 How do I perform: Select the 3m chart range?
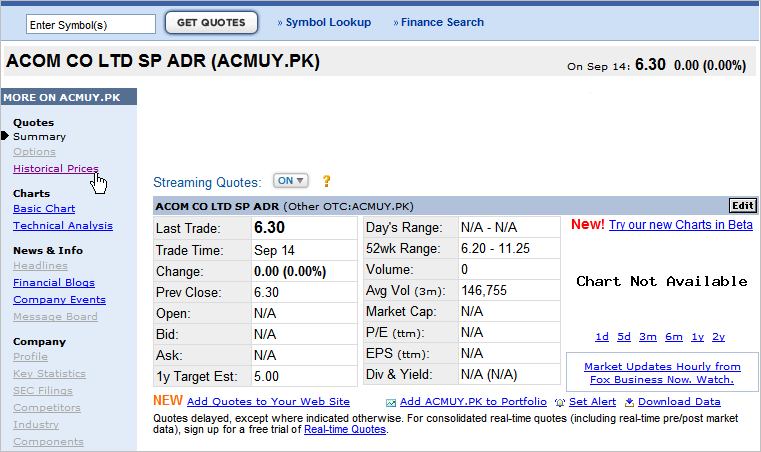[648, 336]
